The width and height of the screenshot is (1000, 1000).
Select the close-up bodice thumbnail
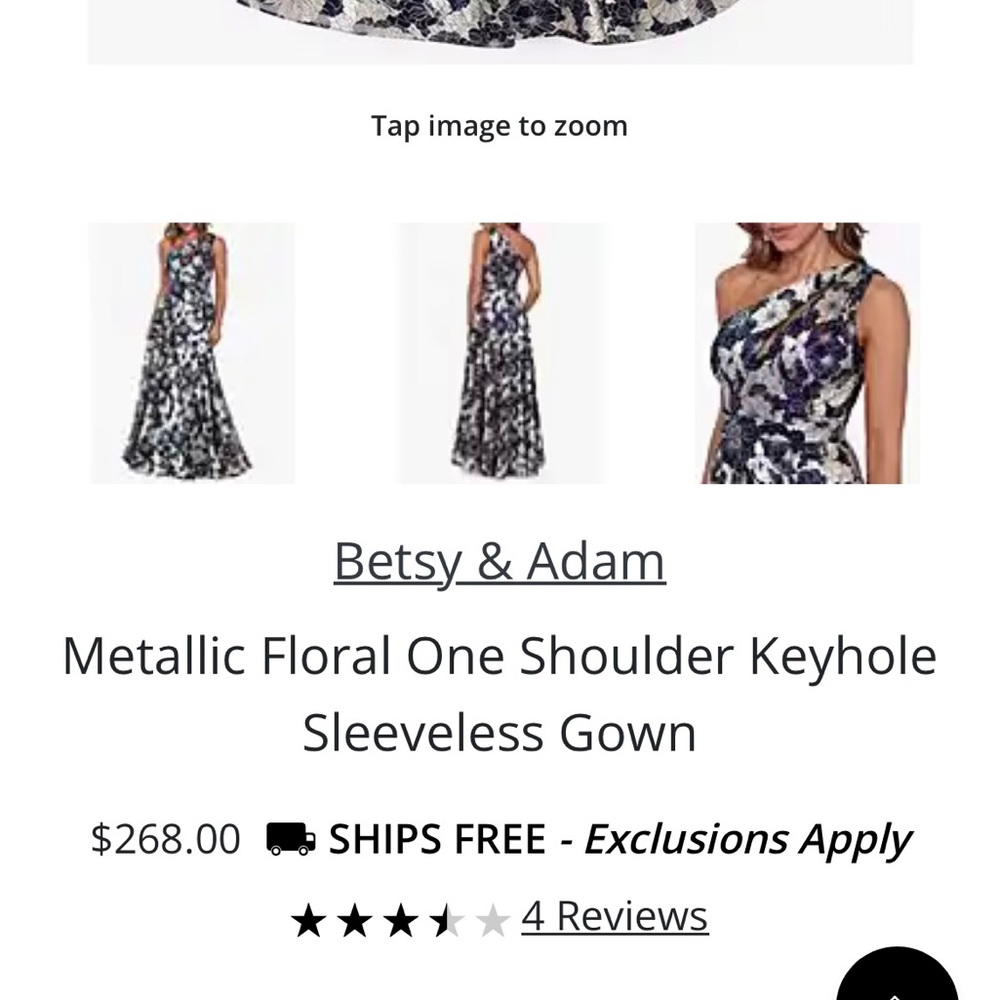pos(805,352)
